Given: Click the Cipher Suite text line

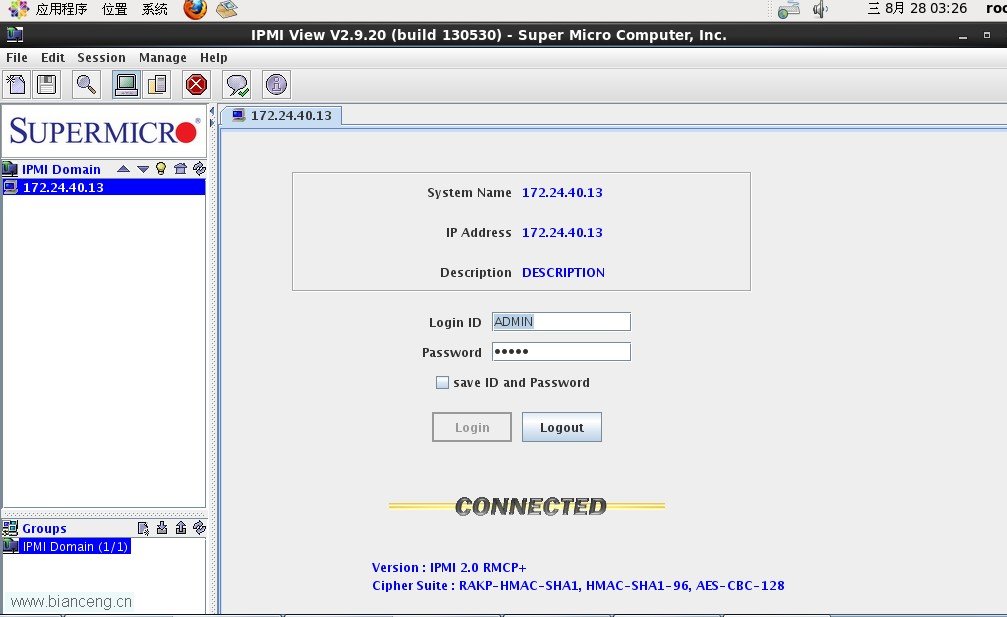Looking at the screenshot, I should (x=578, y=586).
